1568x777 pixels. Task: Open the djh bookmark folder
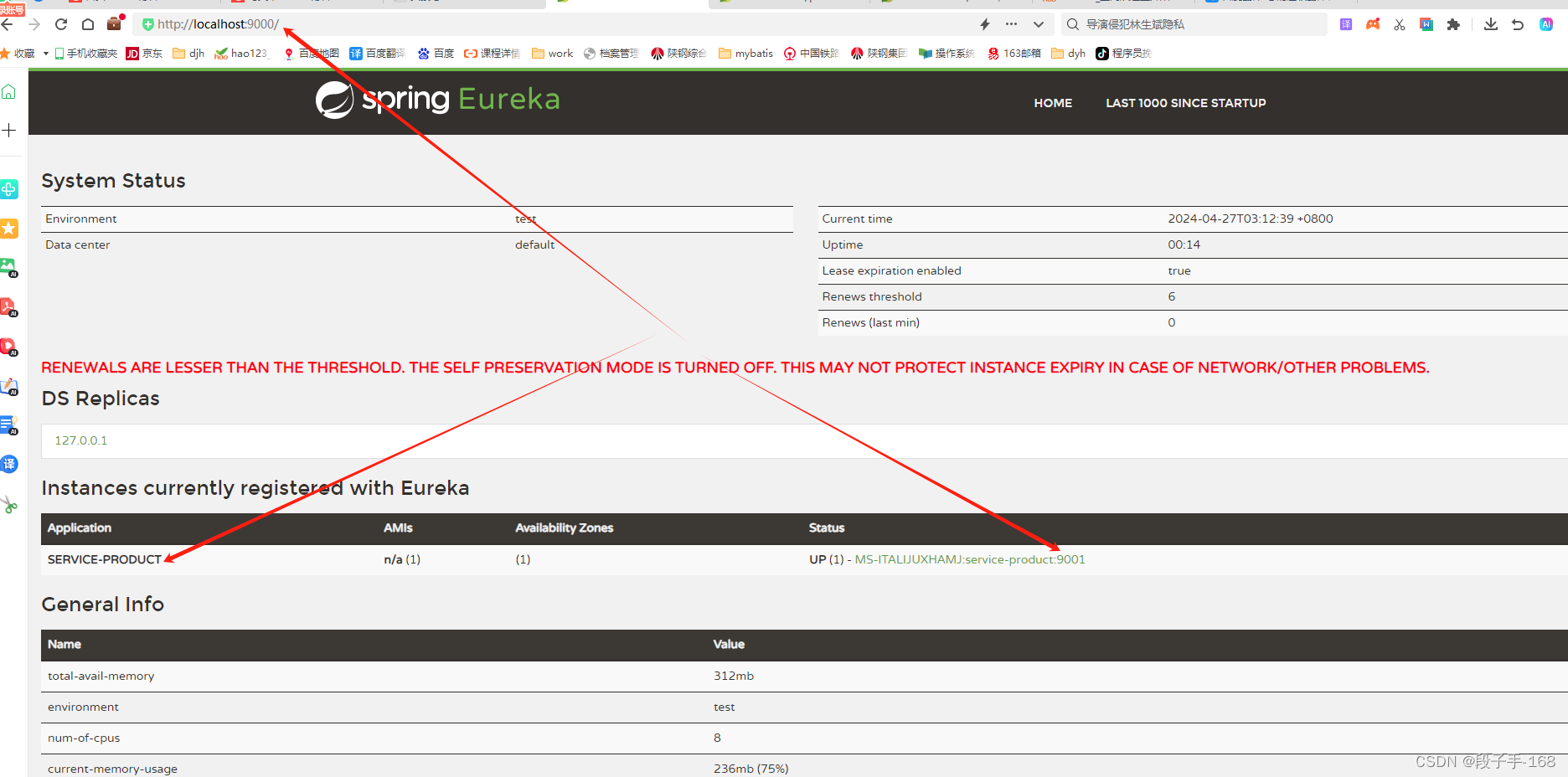click(x=188, y=54)
